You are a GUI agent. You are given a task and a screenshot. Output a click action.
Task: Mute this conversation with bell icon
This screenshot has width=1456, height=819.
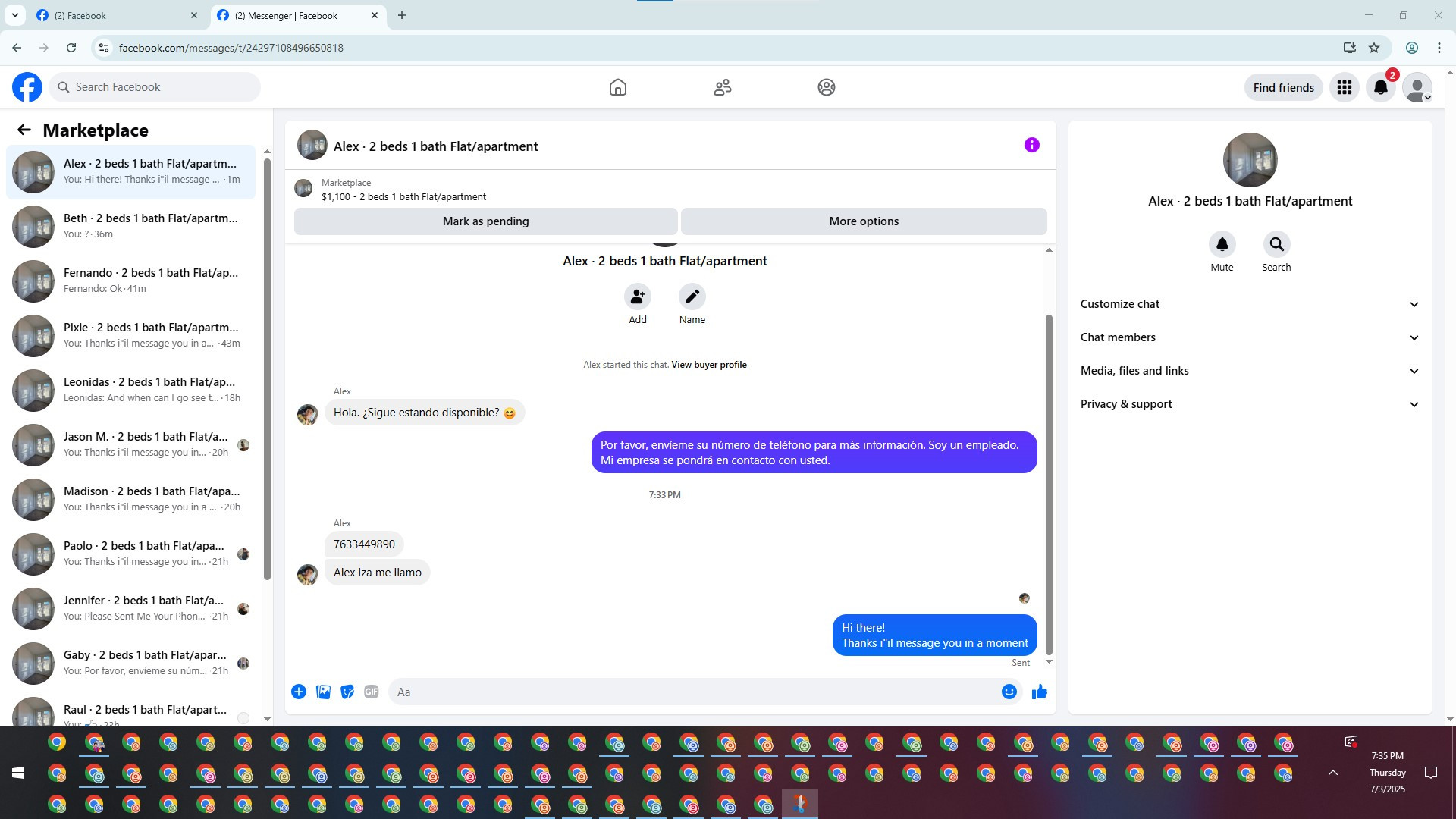click(x=1222, y=244)
